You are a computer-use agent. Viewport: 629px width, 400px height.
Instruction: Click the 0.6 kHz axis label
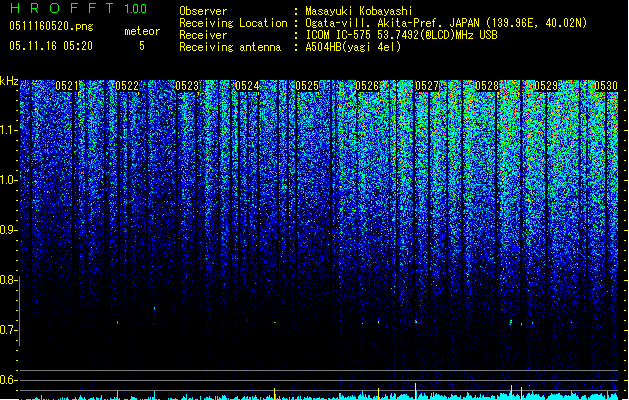pos(8,380)
